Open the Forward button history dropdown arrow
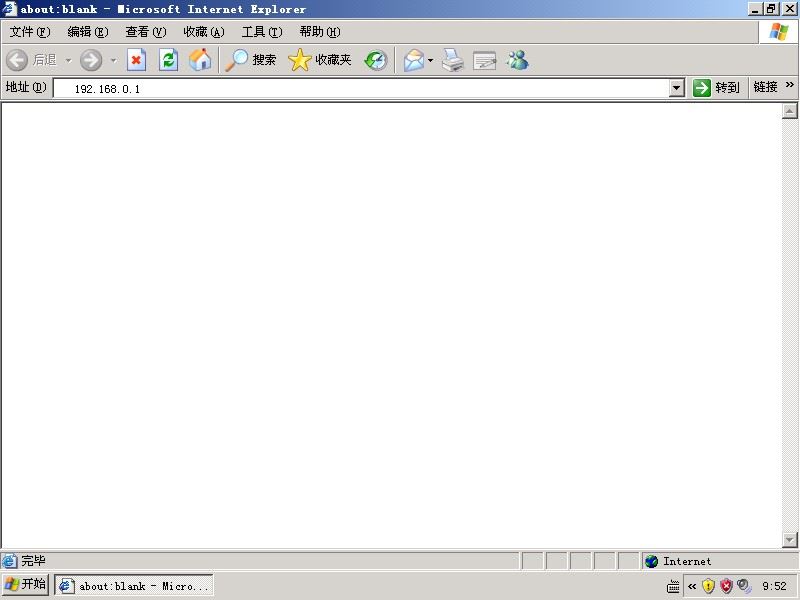 click(113, 60)
